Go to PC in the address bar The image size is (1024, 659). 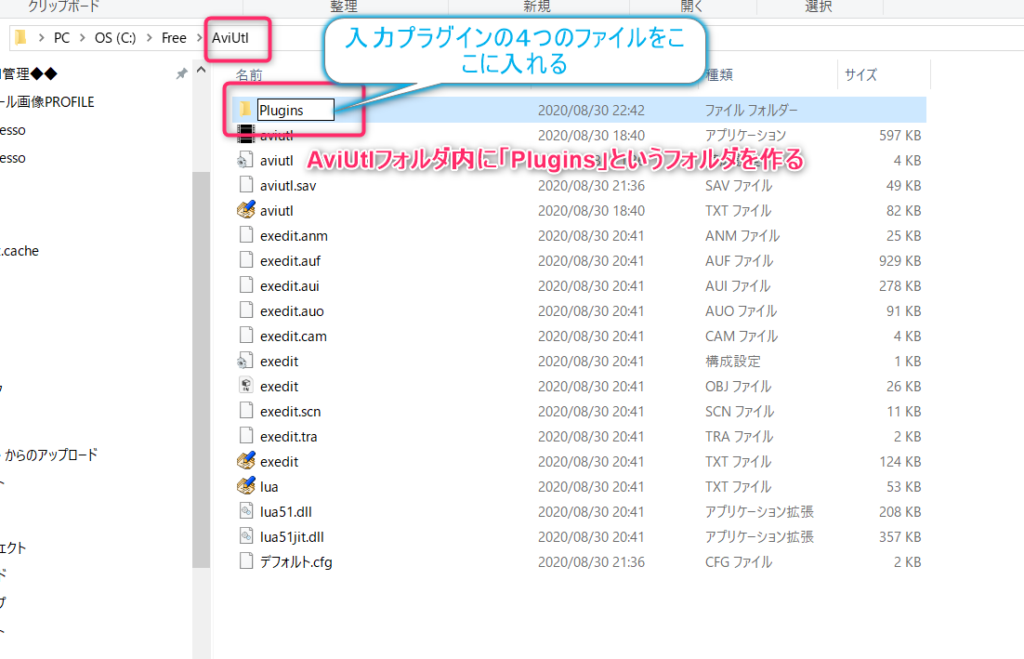point(62,38)
